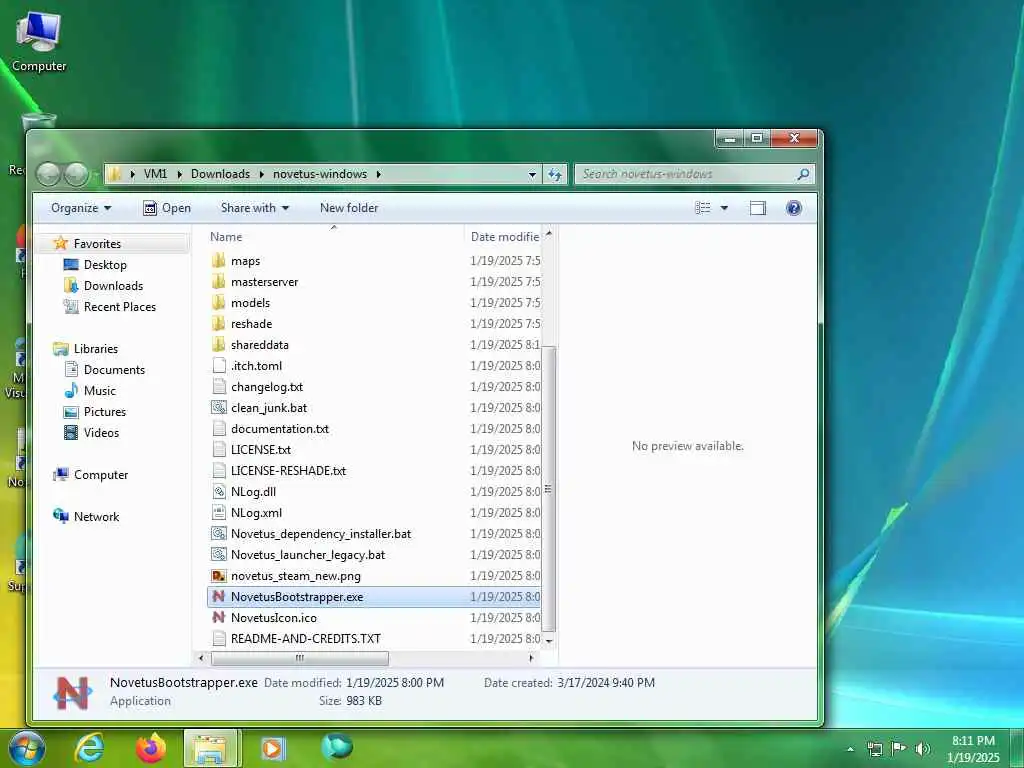Open the taskbar clock and date
The width and height of the screenshot is (1024, 768).
click(972, 749)
